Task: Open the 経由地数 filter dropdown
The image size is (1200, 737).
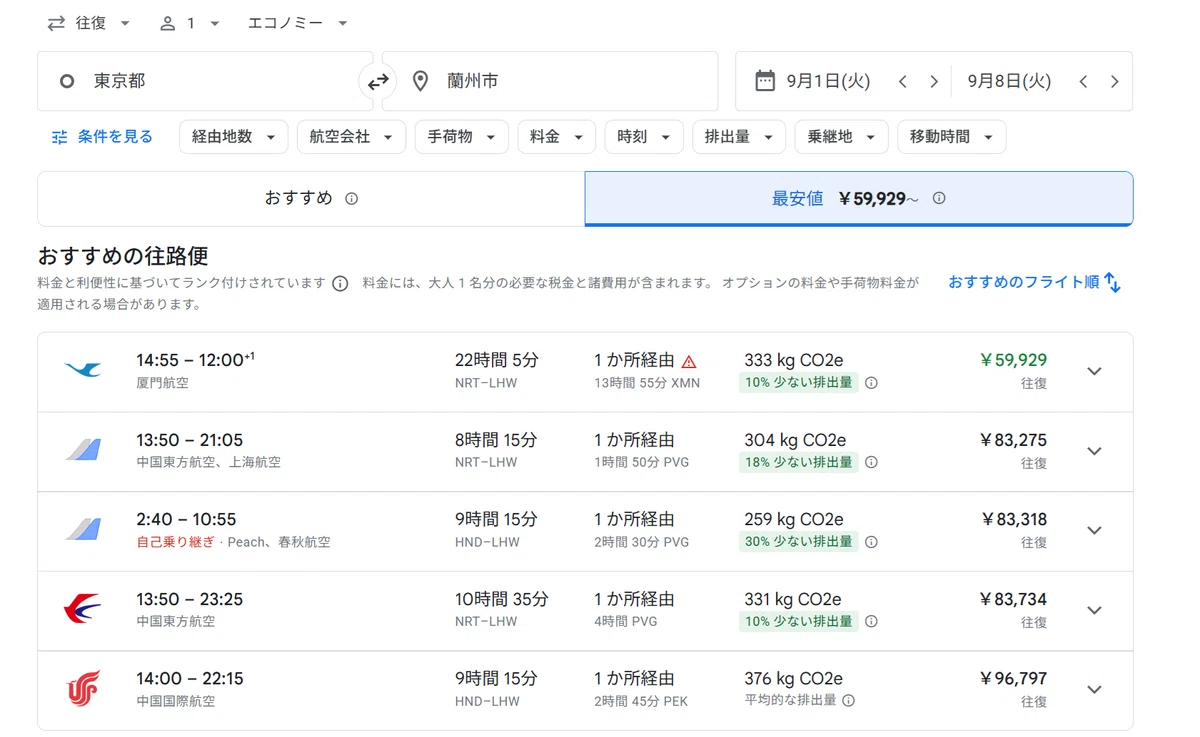Action: coord(234,137)
